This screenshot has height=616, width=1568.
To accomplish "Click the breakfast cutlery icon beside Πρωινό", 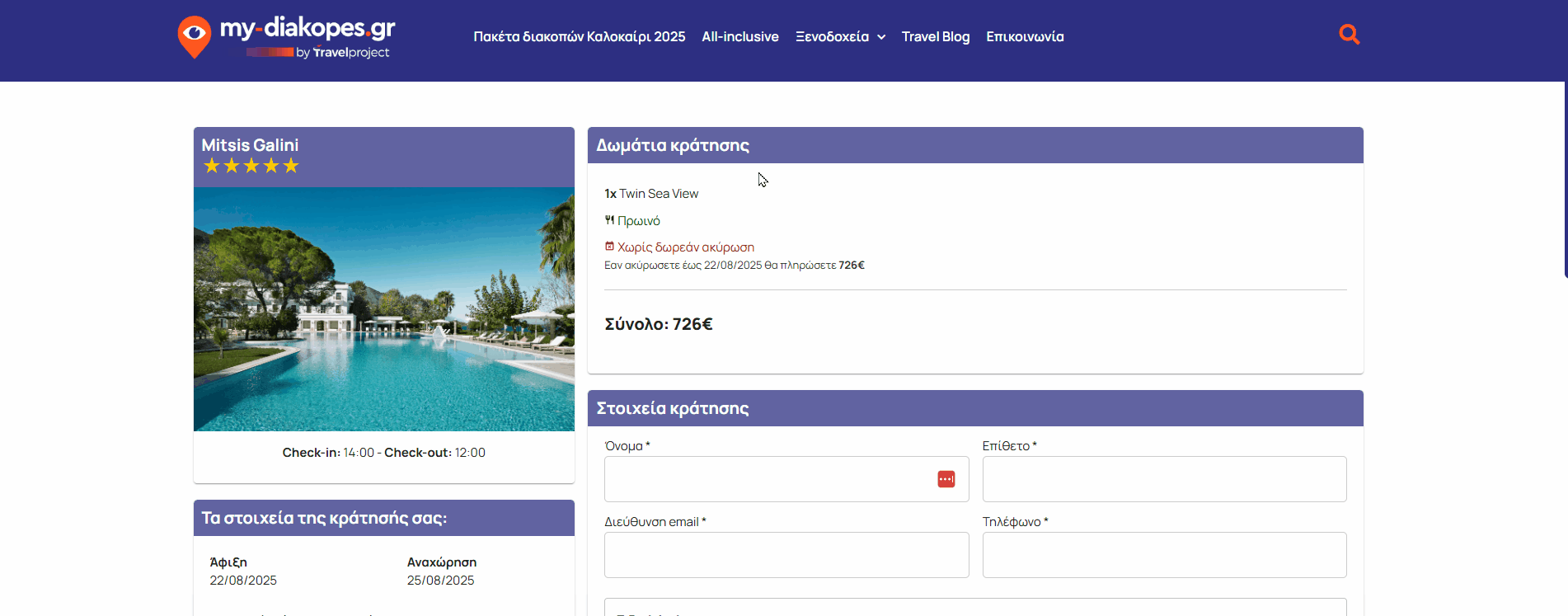I will coord(609,220).
